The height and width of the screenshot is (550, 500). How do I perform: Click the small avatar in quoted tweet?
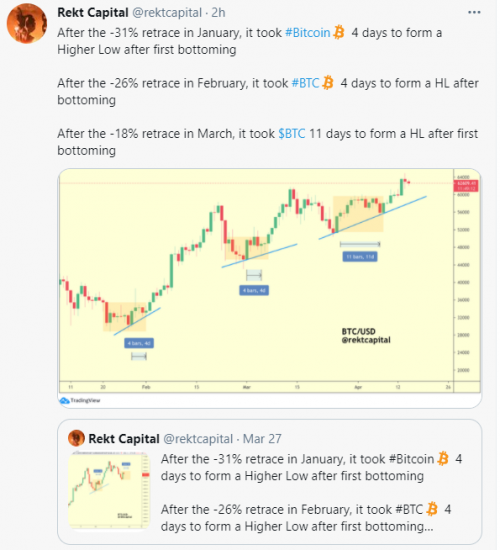tap(76, 438)
